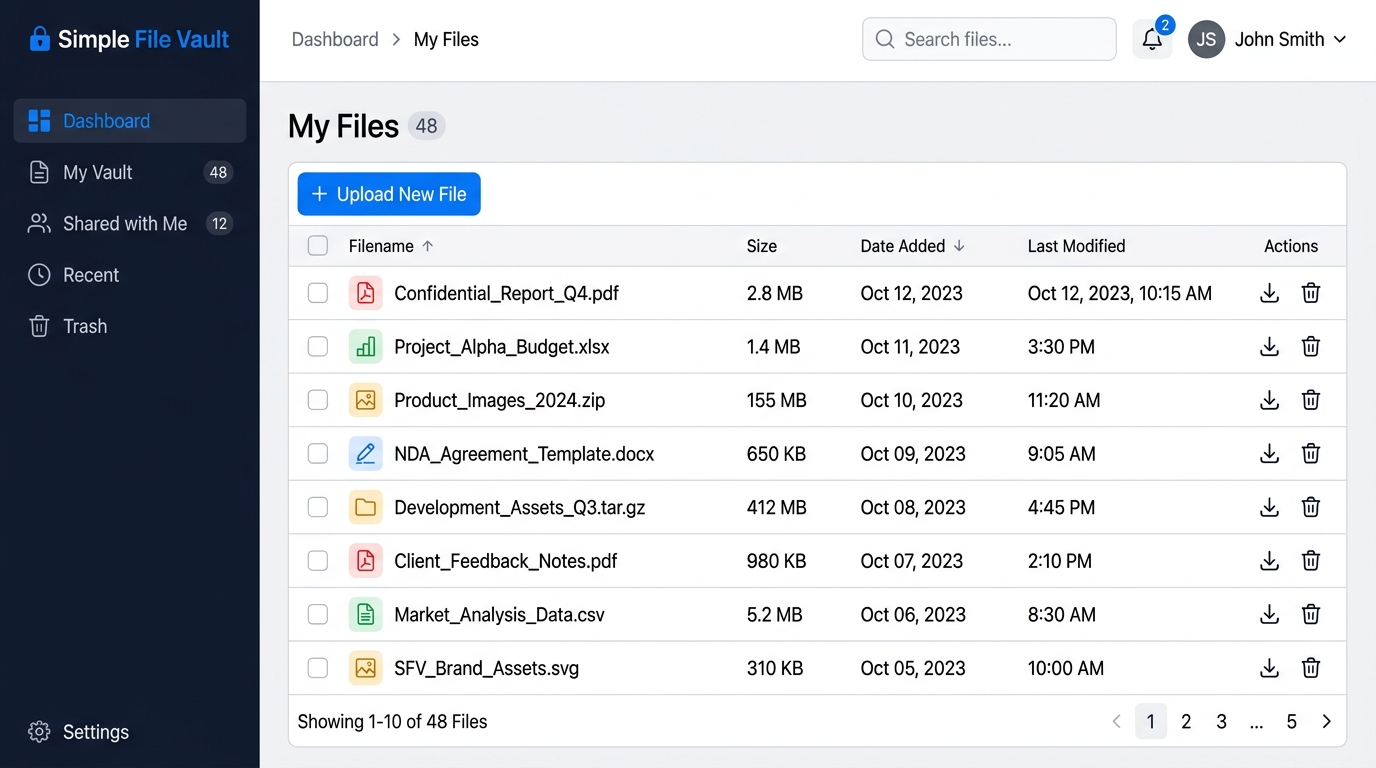Screen dimensions: 1376x768
Task: Select page 1 in pagination
Action: 1151,722
